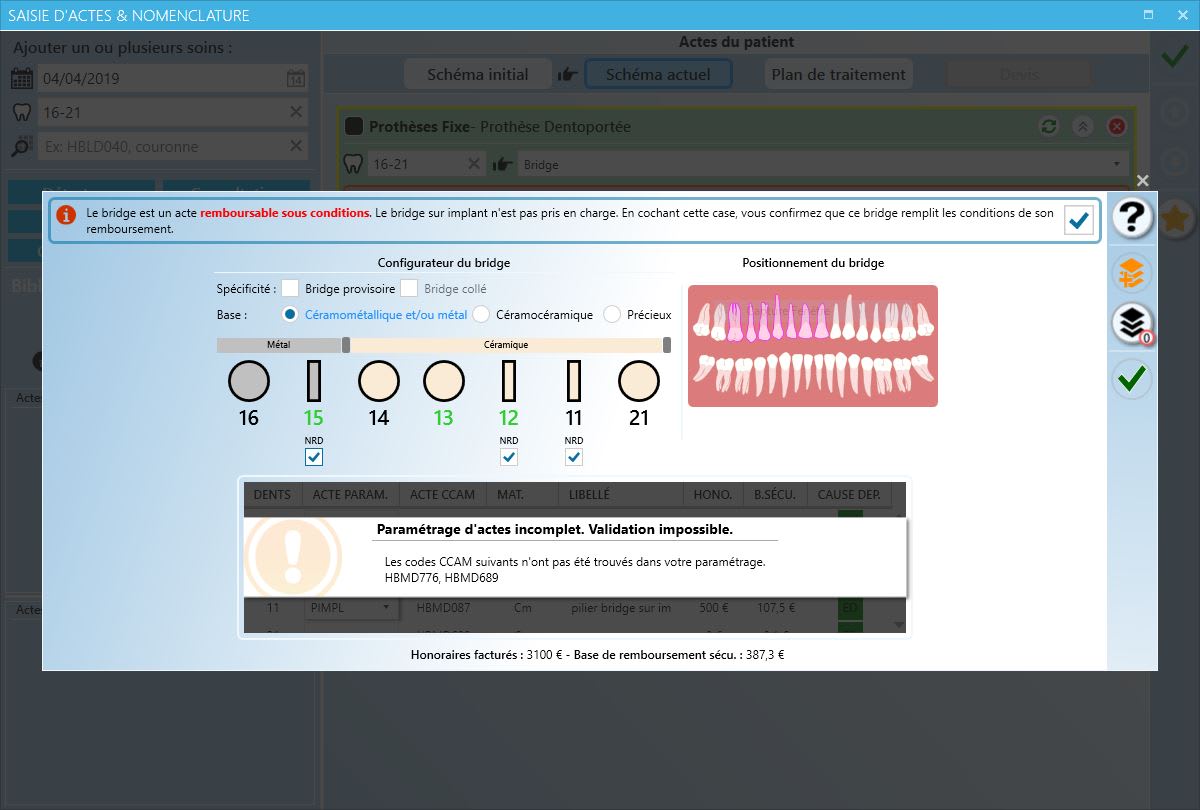
Task: Open the PIMPL acte param dropdown
Action: 350,607
